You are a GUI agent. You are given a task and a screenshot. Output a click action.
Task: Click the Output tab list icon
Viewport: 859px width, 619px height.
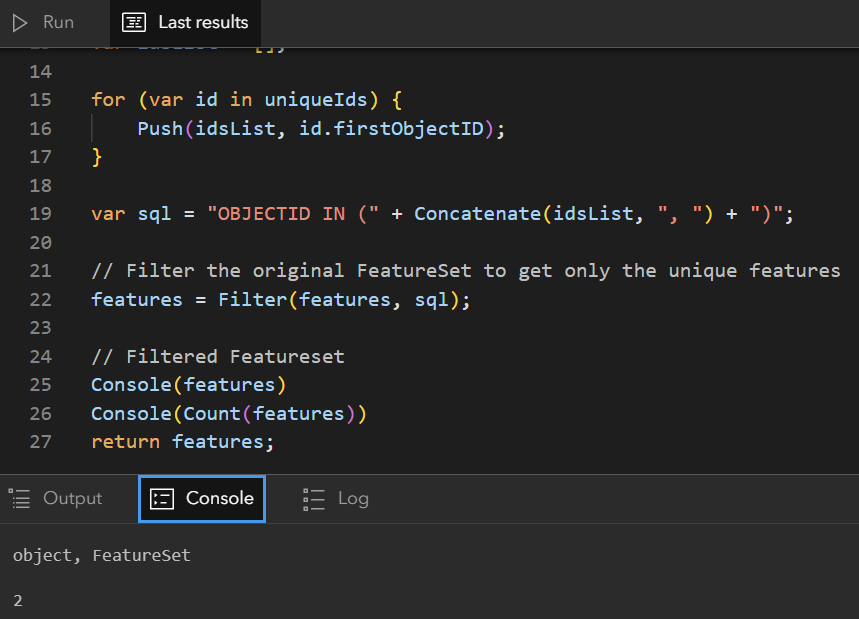click(x=19, y=499)
